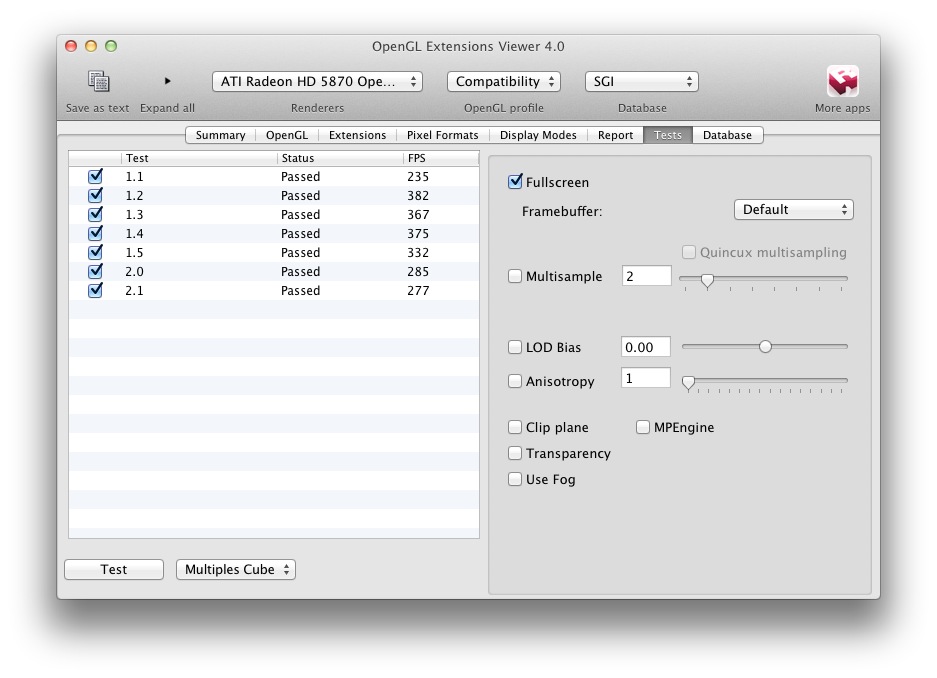Open the More apps icon

point(843,81)
